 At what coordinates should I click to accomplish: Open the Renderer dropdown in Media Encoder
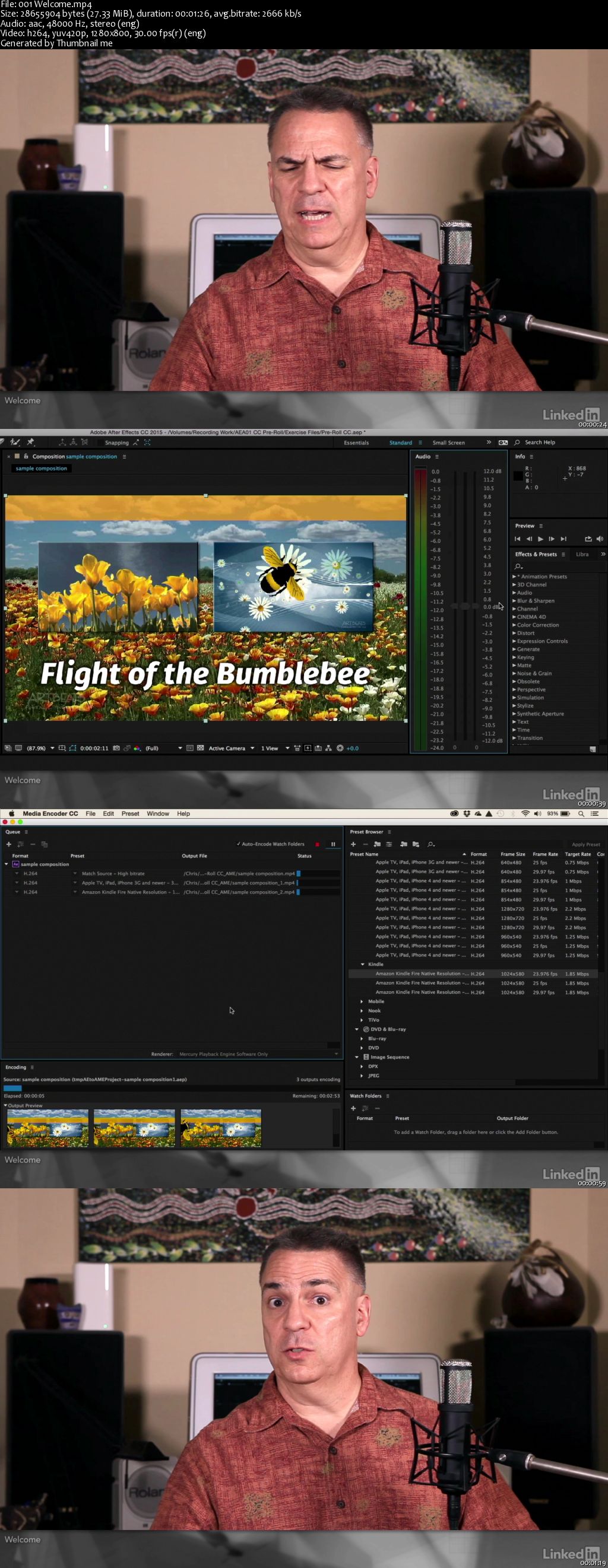click(258, 1054)
